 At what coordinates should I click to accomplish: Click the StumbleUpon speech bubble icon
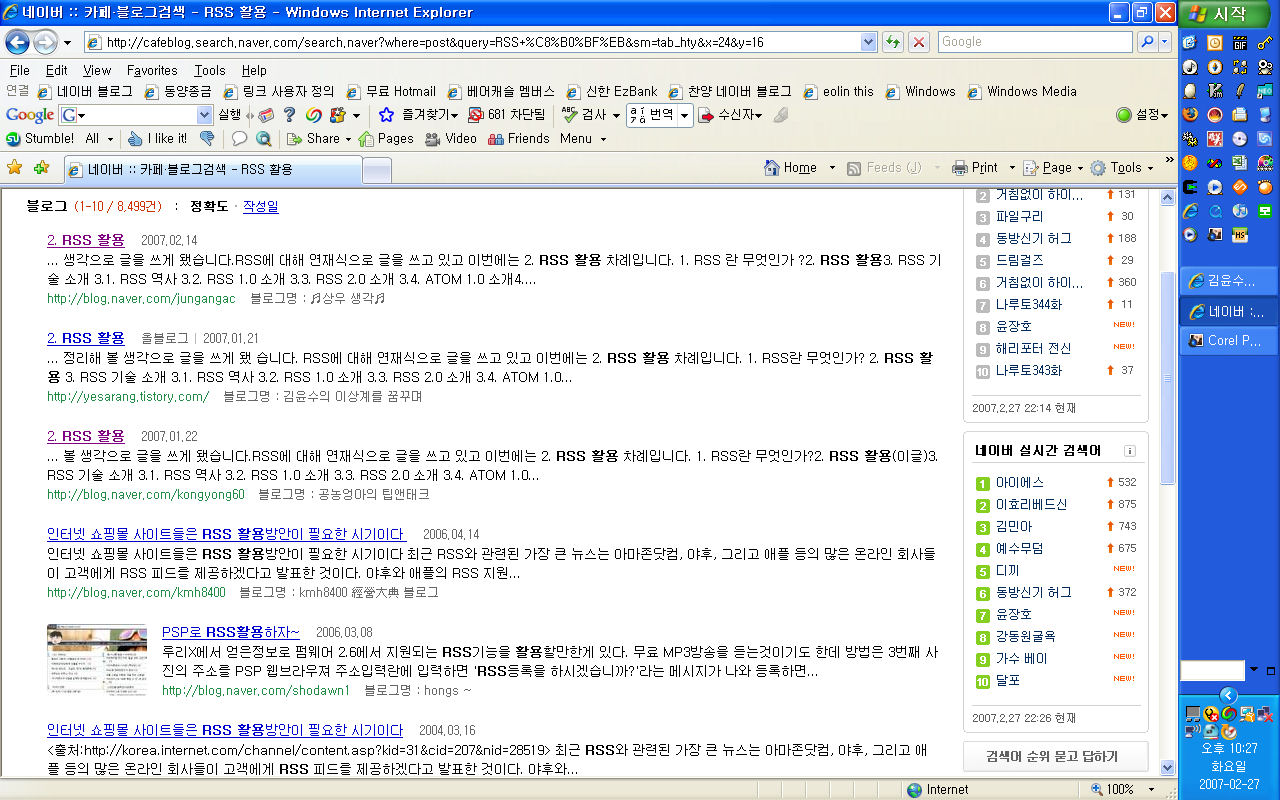[x=240, y=139]
